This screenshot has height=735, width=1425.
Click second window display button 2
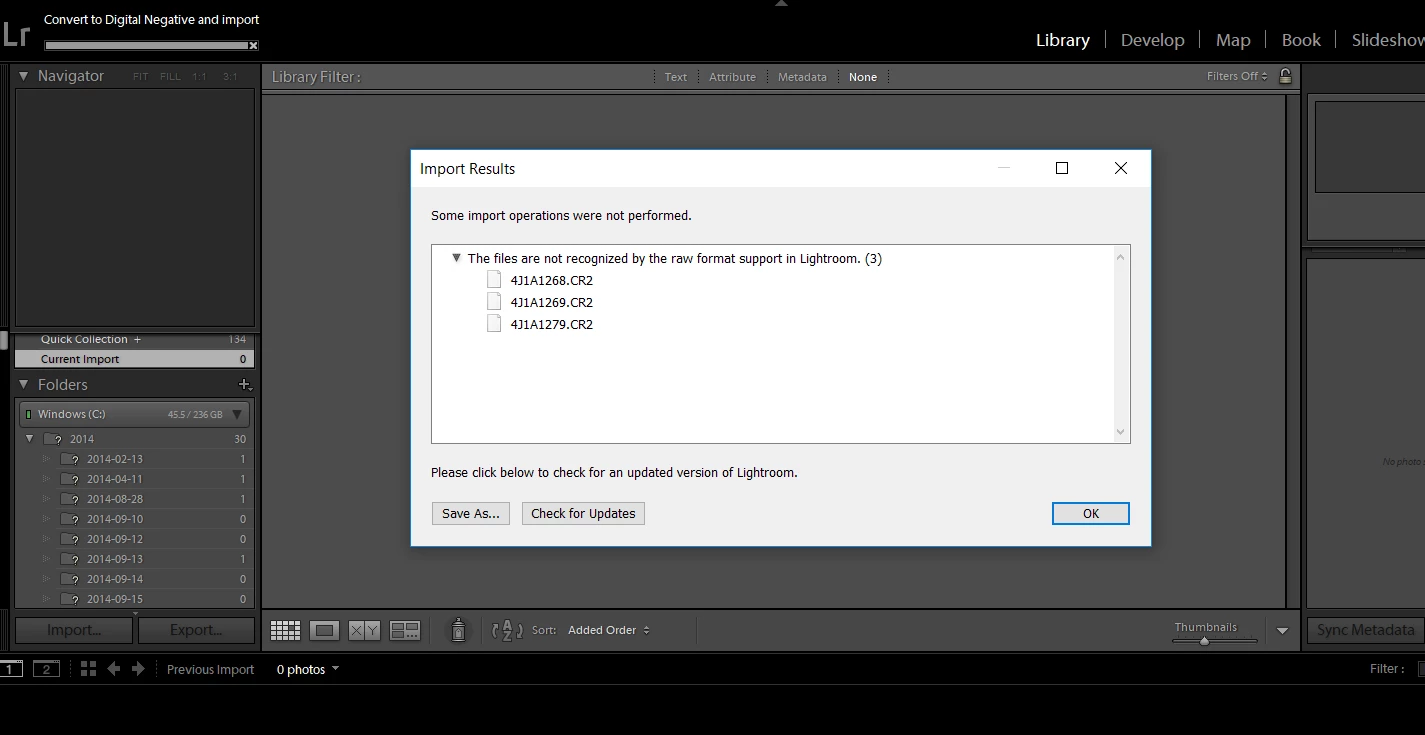pos(46,669)
